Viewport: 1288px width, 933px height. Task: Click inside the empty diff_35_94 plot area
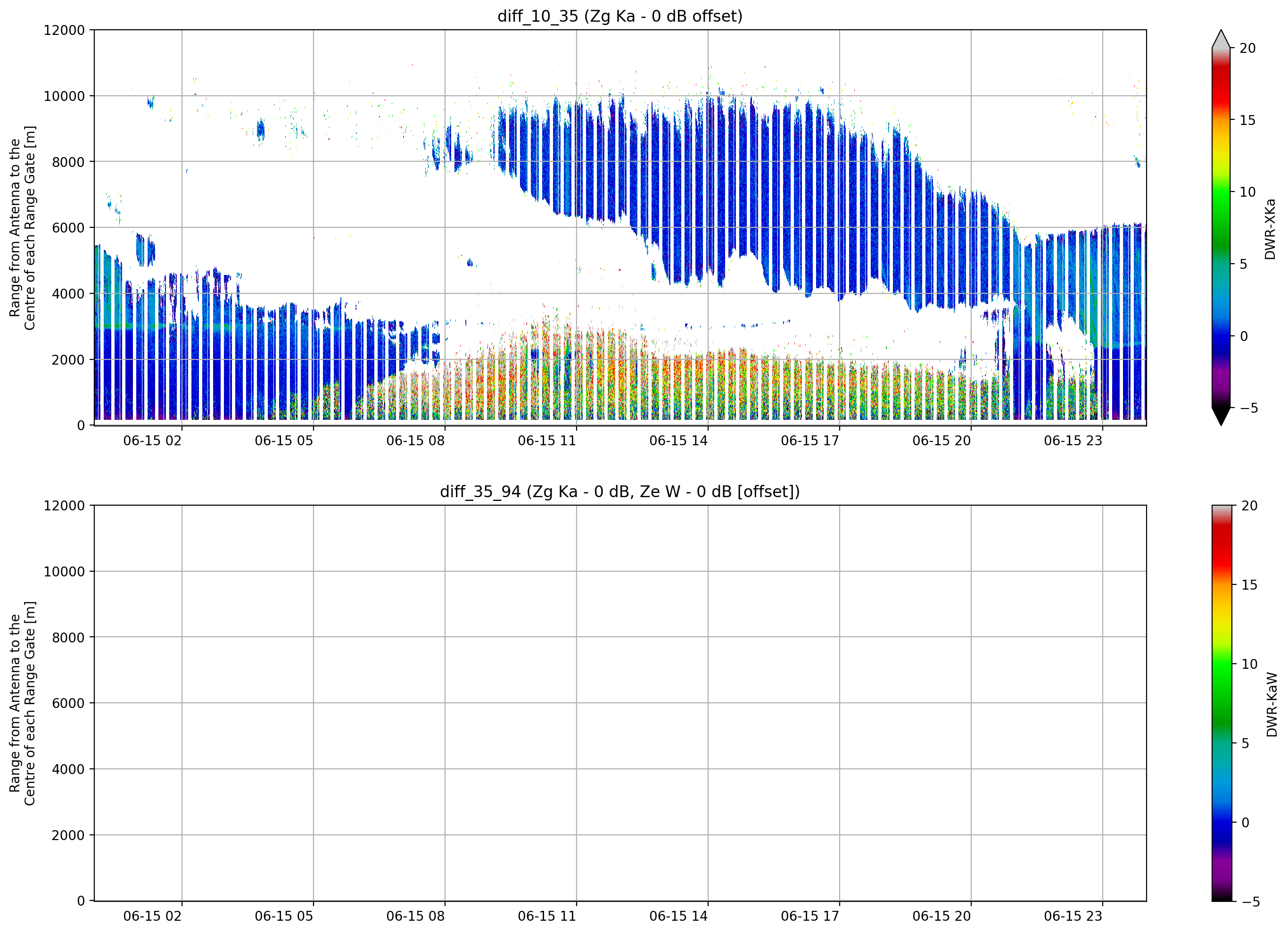(620, 703)
